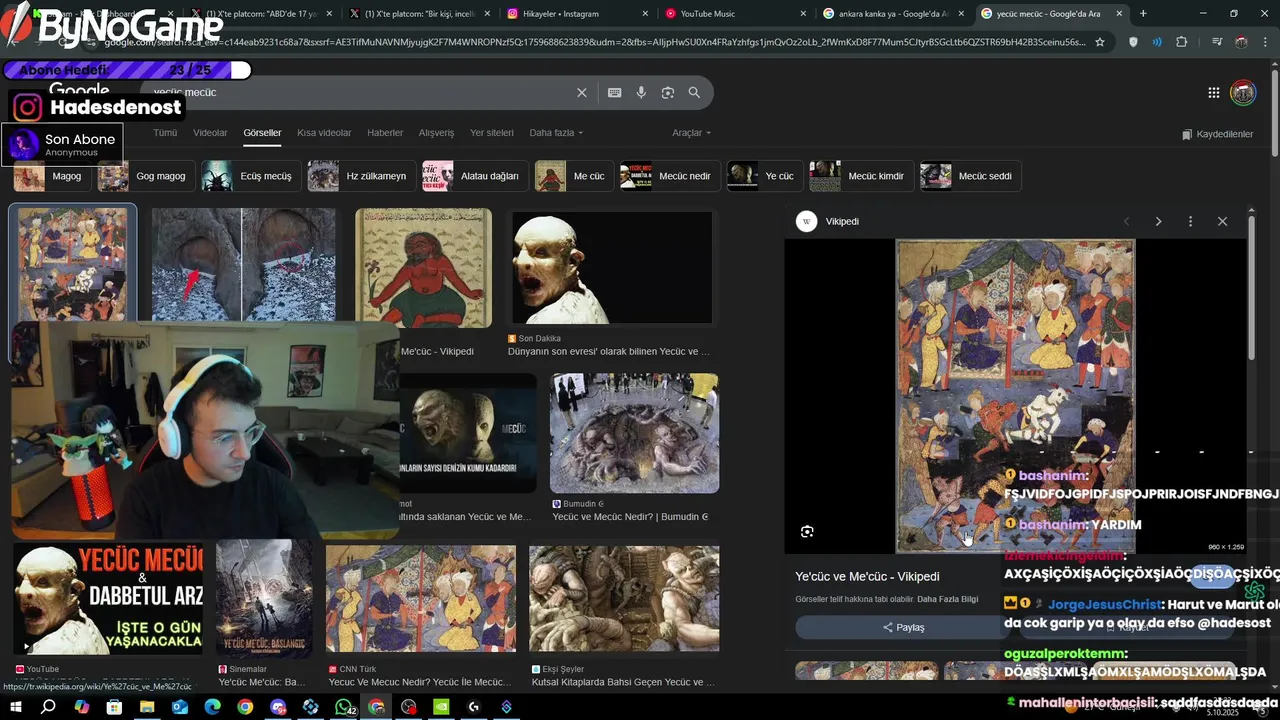This screenshot has width=1280, height=720.
Task: Open the Son Dakika bald creature thumbnail
Action: pyautogui.click(x=612, y=268)
